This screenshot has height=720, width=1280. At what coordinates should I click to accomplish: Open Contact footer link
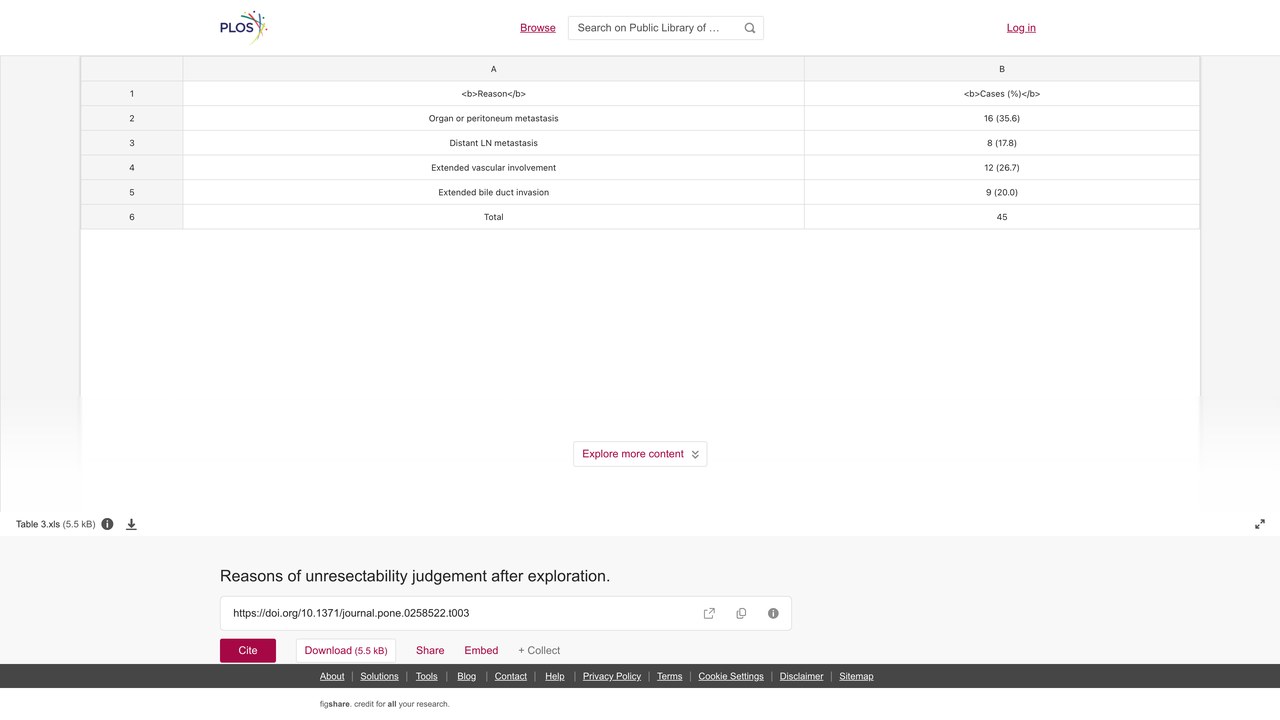(511, 676)
